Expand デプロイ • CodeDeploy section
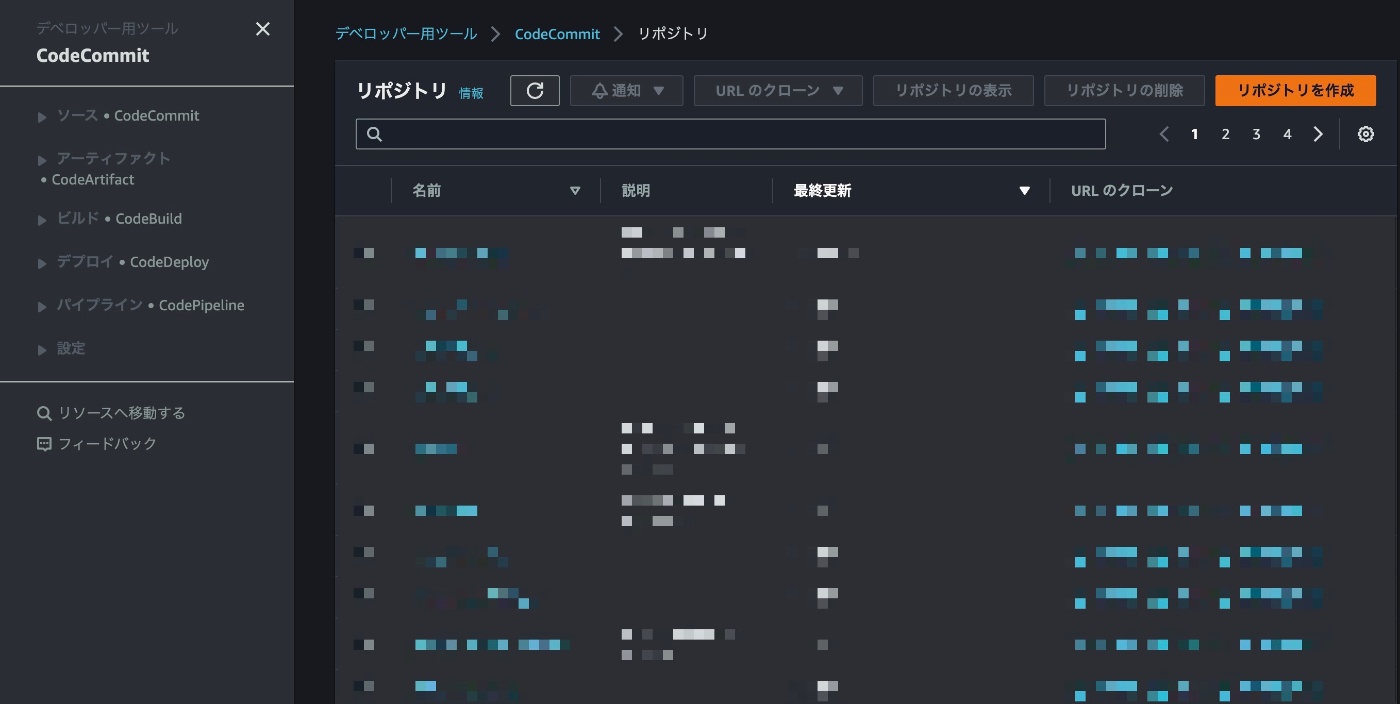Screen dimensions: 1400x704 (42, 263)
